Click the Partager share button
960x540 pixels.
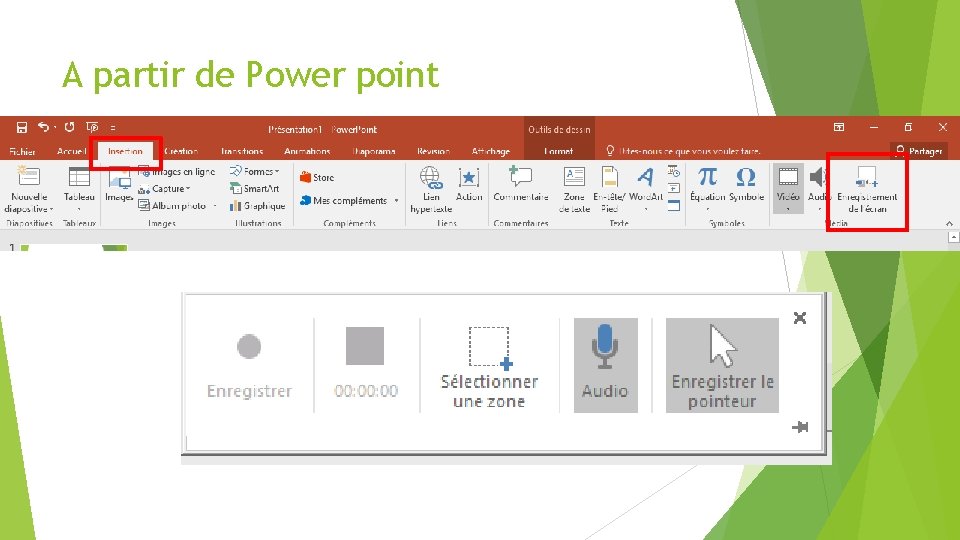(919, 151)
